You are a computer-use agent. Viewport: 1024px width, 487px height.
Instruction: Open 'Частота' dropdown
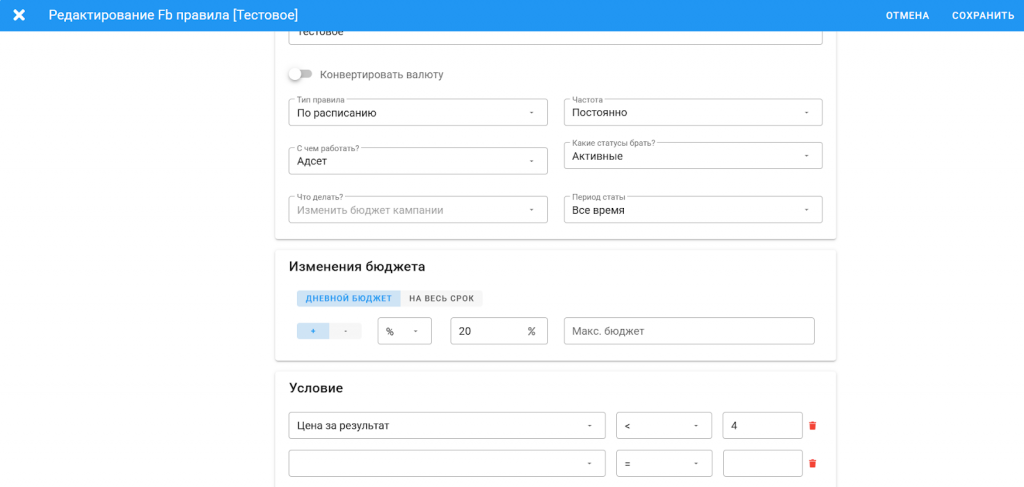pos(692,113)
